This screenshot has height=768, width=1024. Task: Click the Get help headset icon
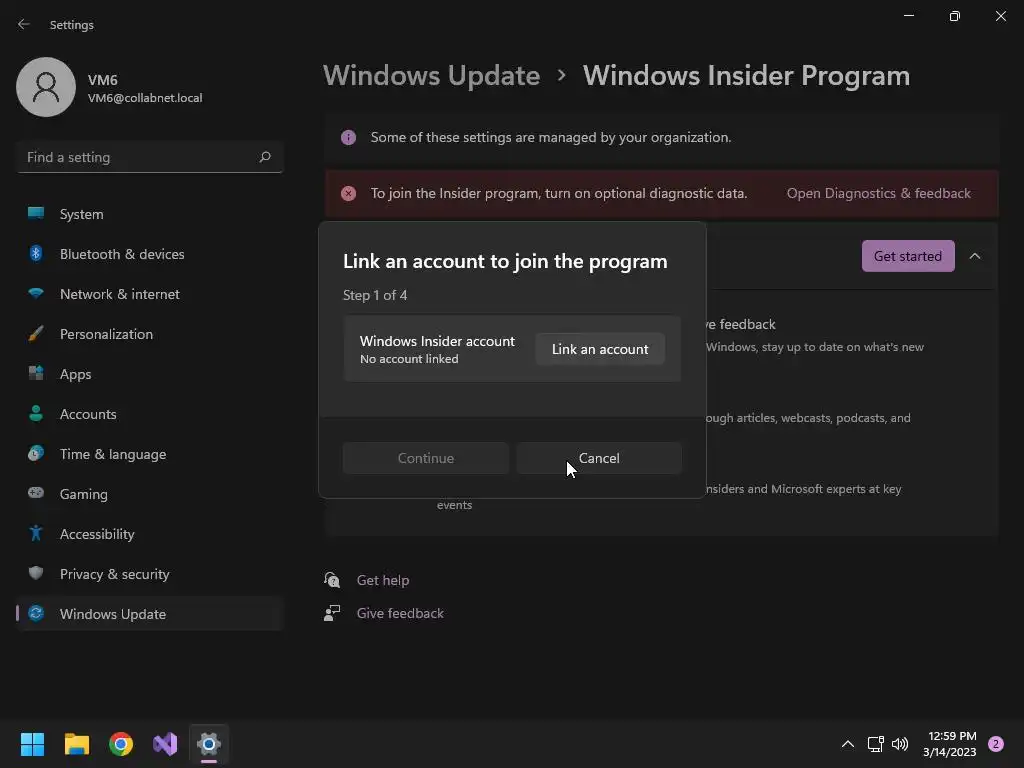pos(332,579)
